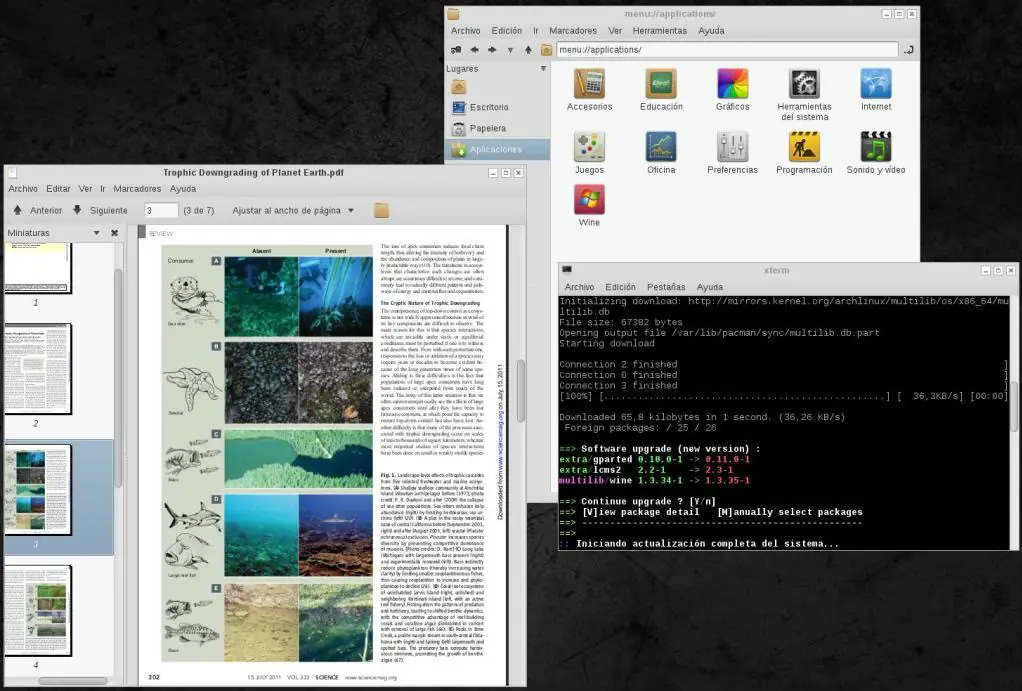Click the PDF page vertical scrollbar
The height and width of the screenshot is (691, 1022).
click(521, 391)
